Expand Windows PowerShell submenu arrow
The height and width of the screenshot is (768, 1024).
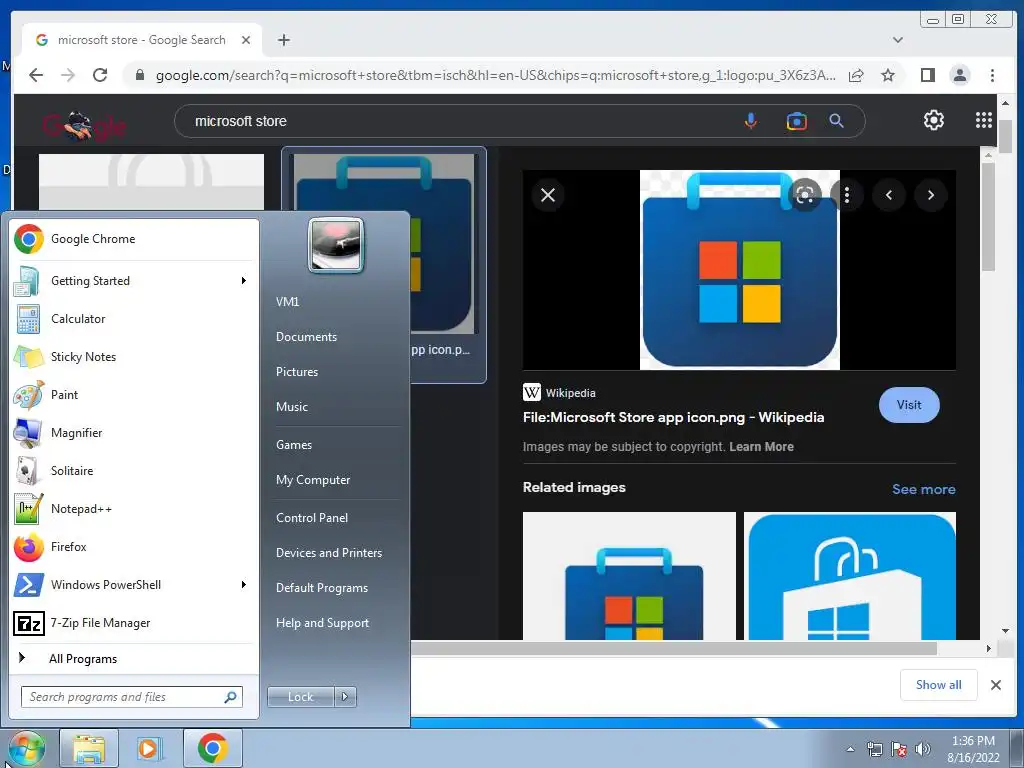[x=244, y=584]
